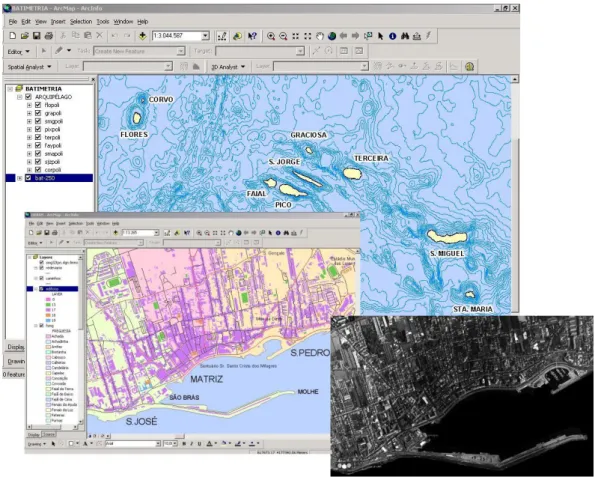Screen dimensions: 595x477
Task: Click the grayscale aerial photo of the harbor
Action: (x=463, y=396)
